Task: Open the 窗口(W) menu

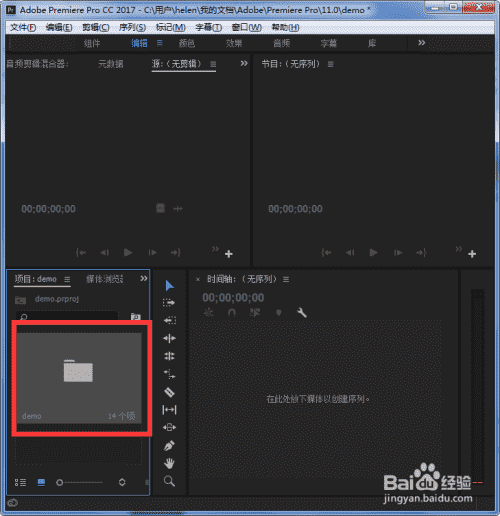Action: [247, 27]
